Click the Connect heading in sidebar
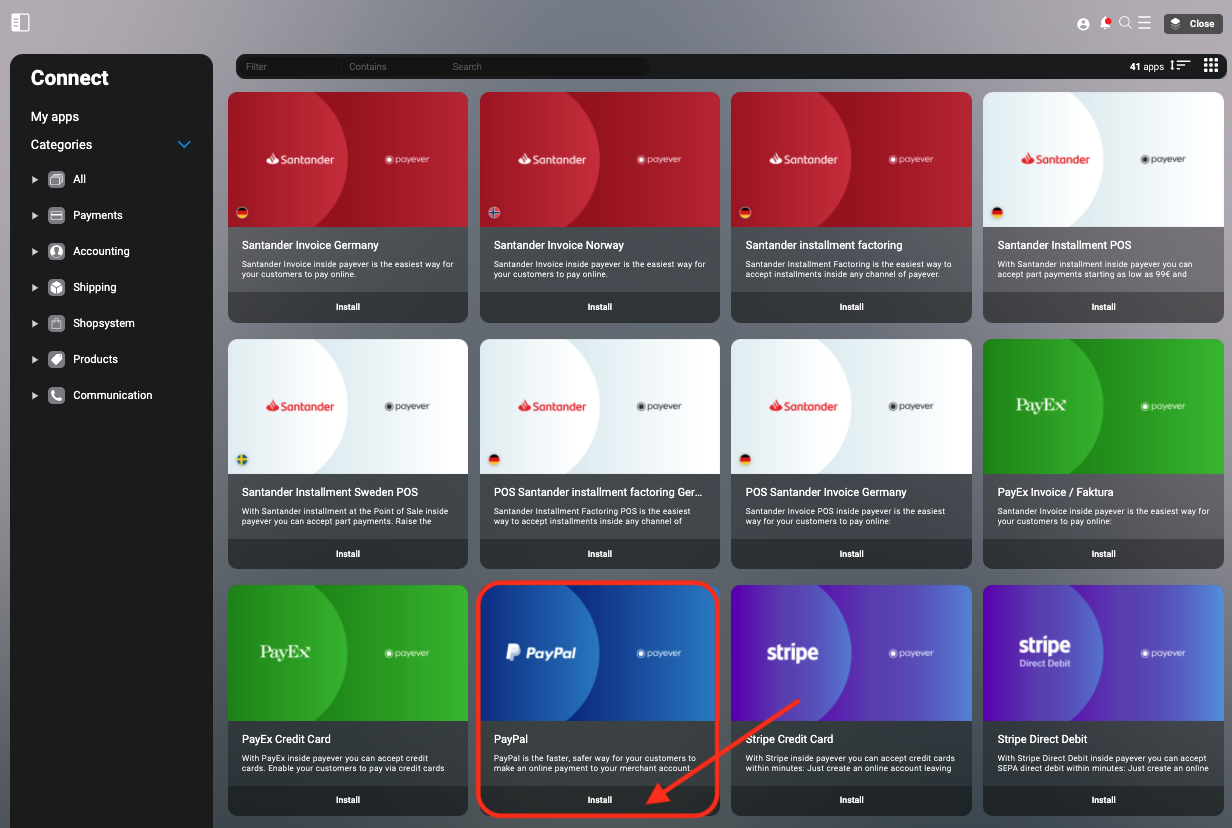 (x=70, y=78)
